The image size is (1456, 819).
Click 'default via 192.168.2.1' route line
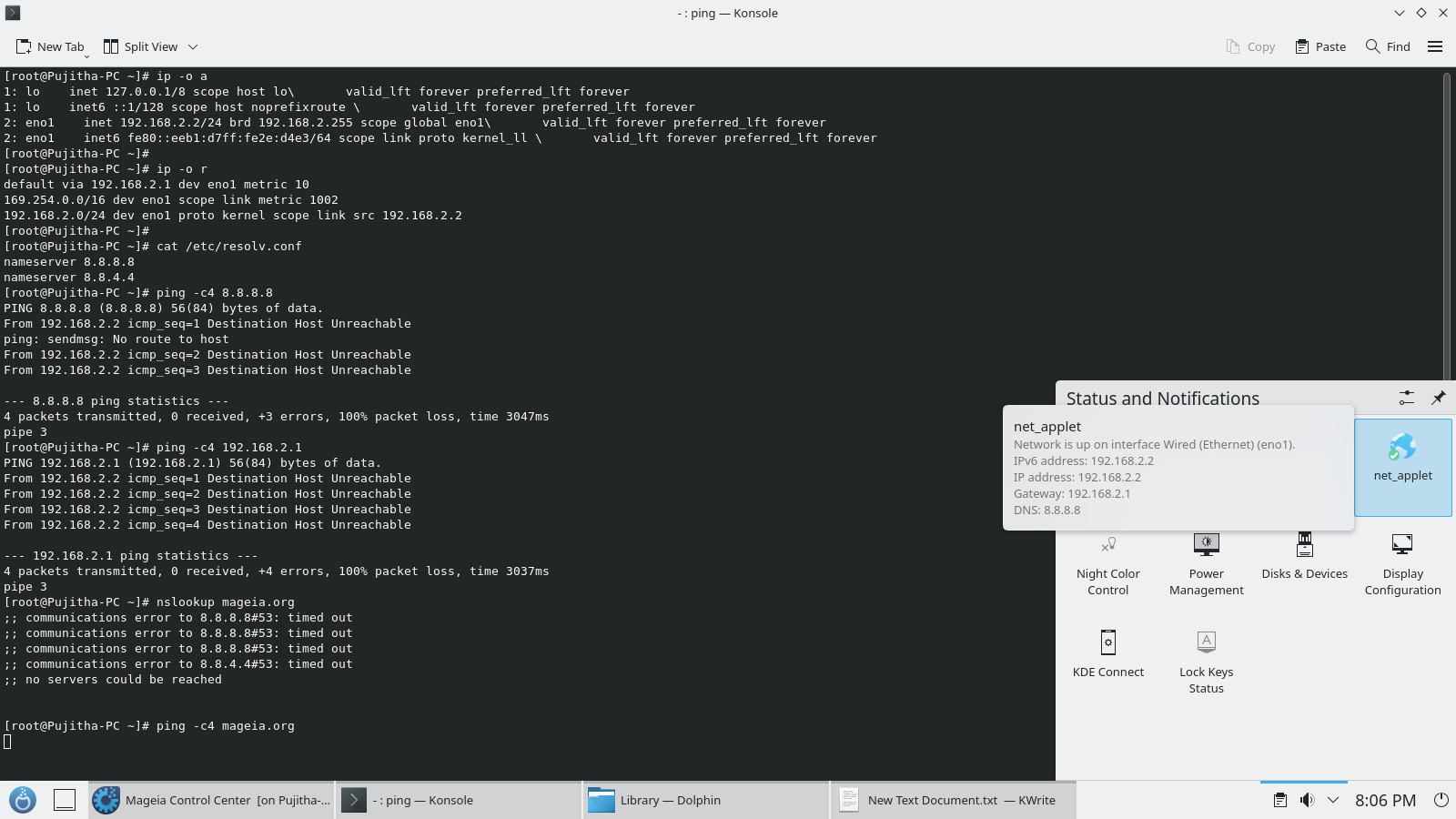157,184
